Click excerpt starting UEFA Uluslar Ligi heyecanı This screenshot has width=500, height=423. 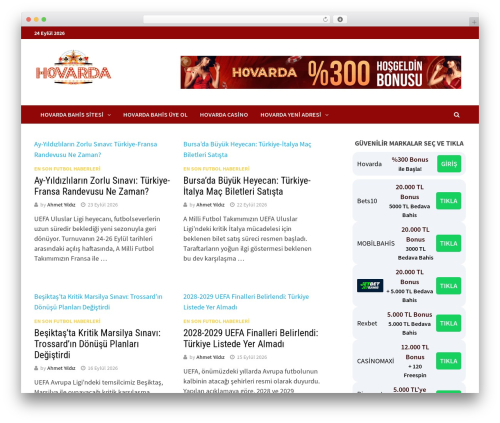(97, 239)
